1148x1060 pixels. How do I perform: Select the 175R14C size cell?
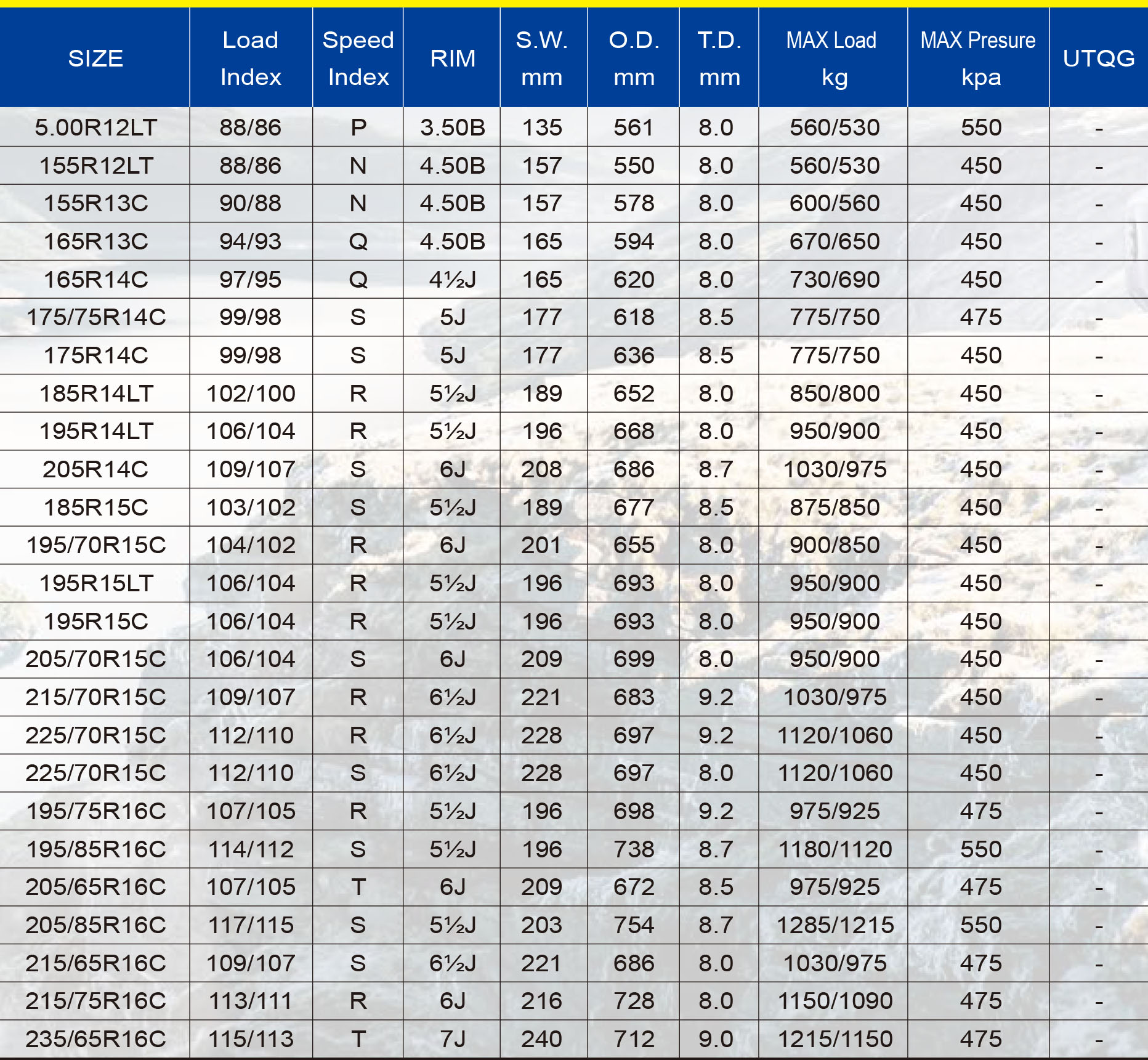click(96, 355)
